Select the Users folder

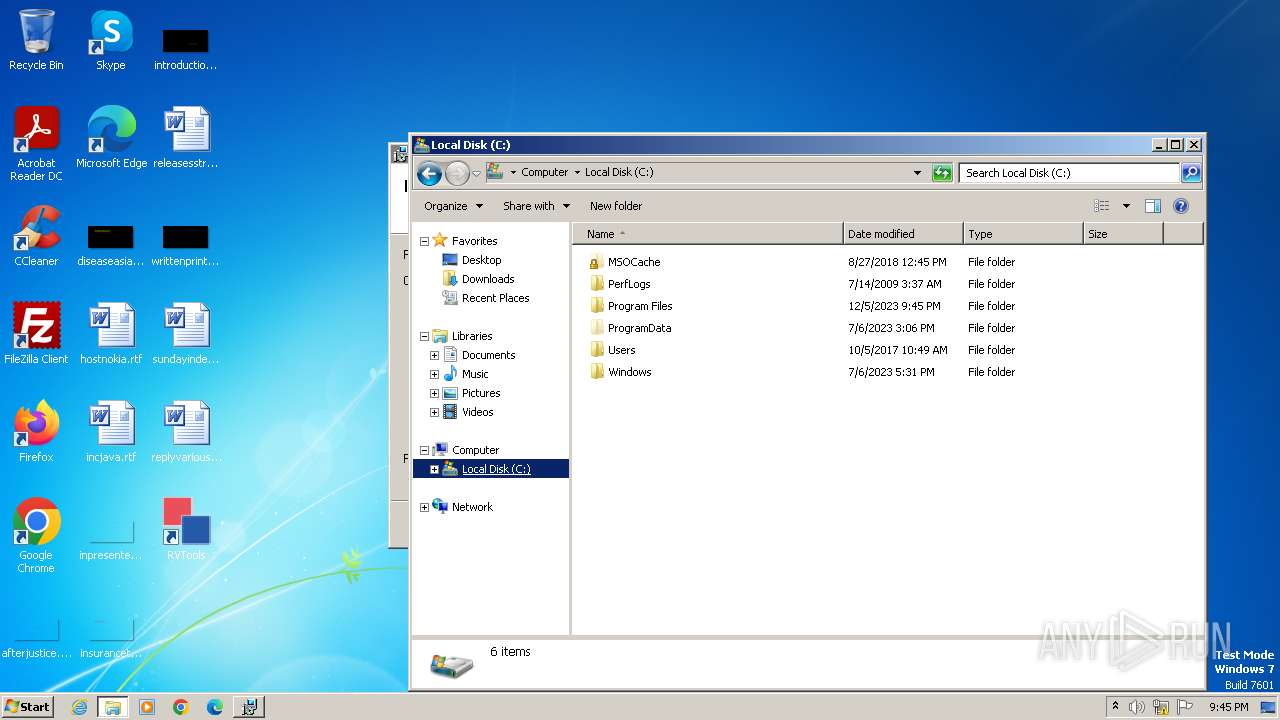621,350
